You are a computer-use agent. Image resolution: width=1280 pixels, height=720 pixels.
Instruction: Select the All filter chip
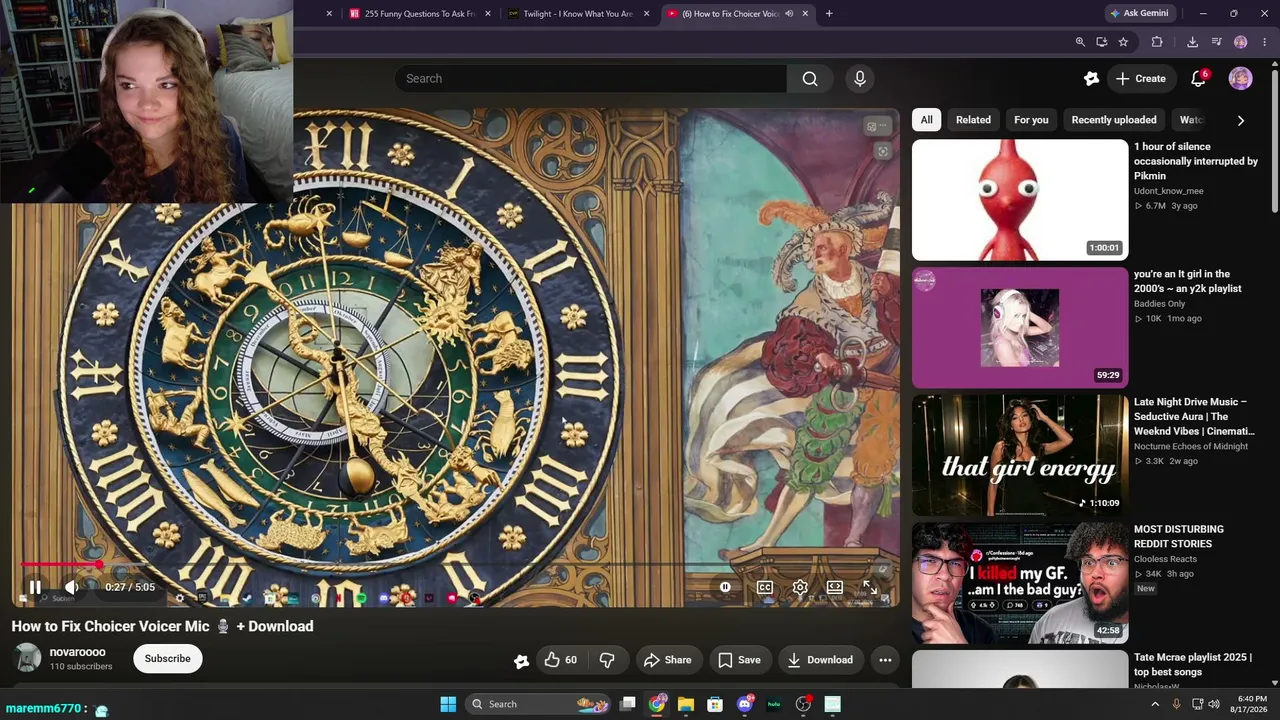pos(927,120)
